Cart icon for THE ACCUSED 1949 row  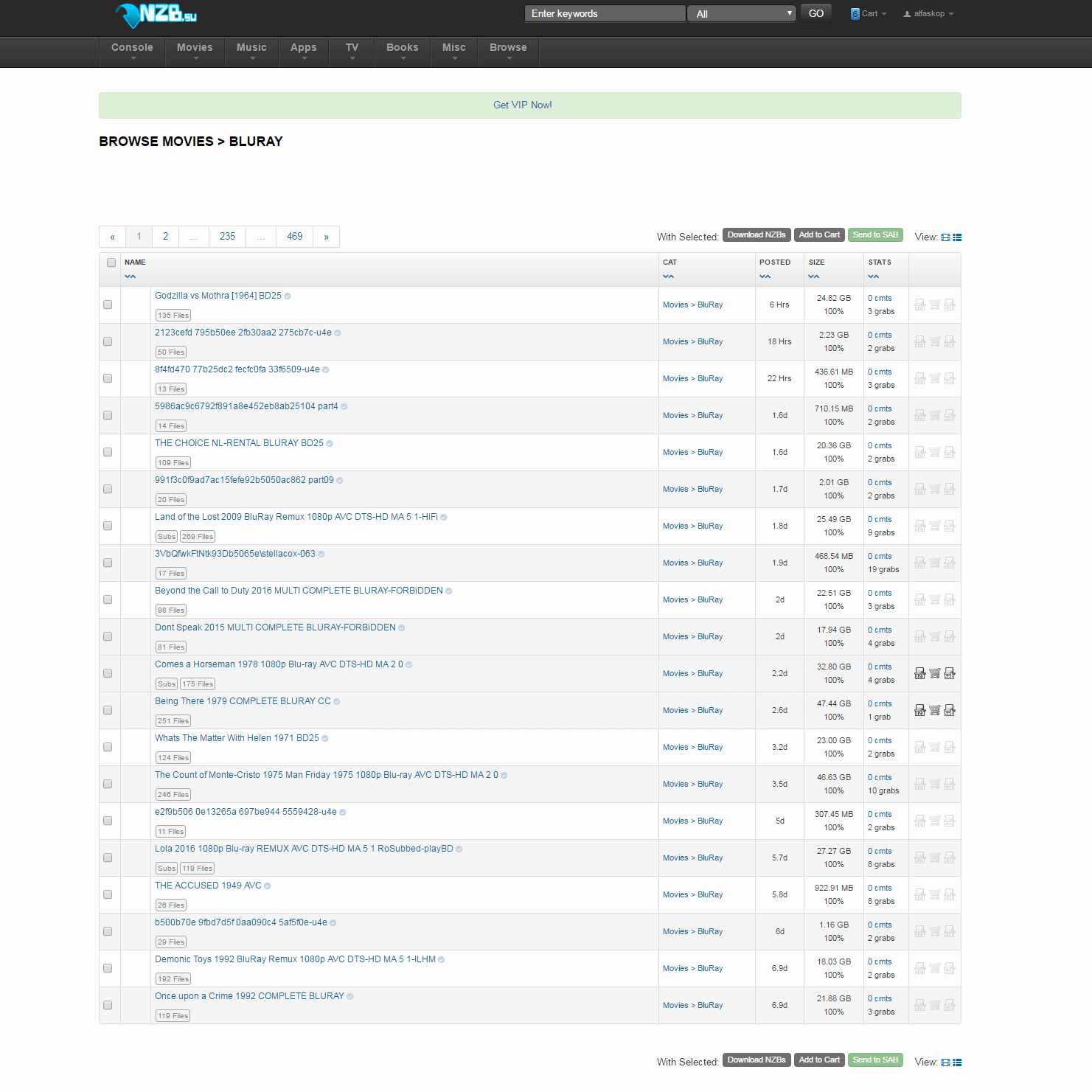tap(935, 894)
